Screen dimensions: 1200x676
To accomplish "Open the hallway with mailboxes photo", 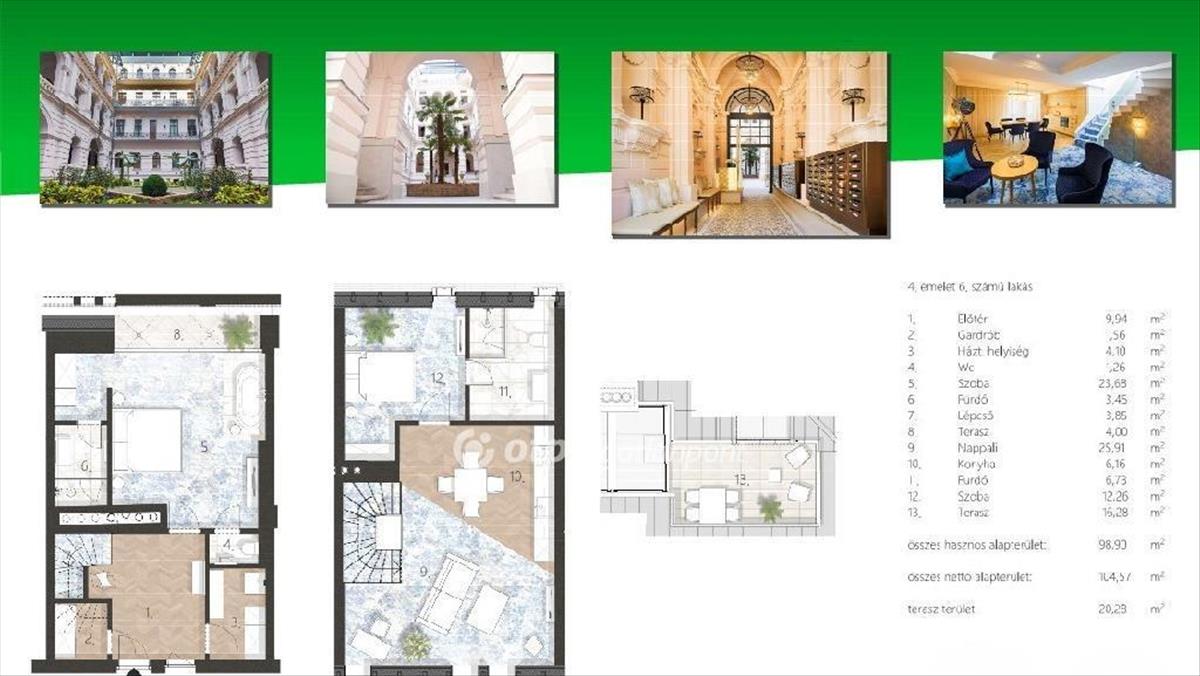I will 750,144.
